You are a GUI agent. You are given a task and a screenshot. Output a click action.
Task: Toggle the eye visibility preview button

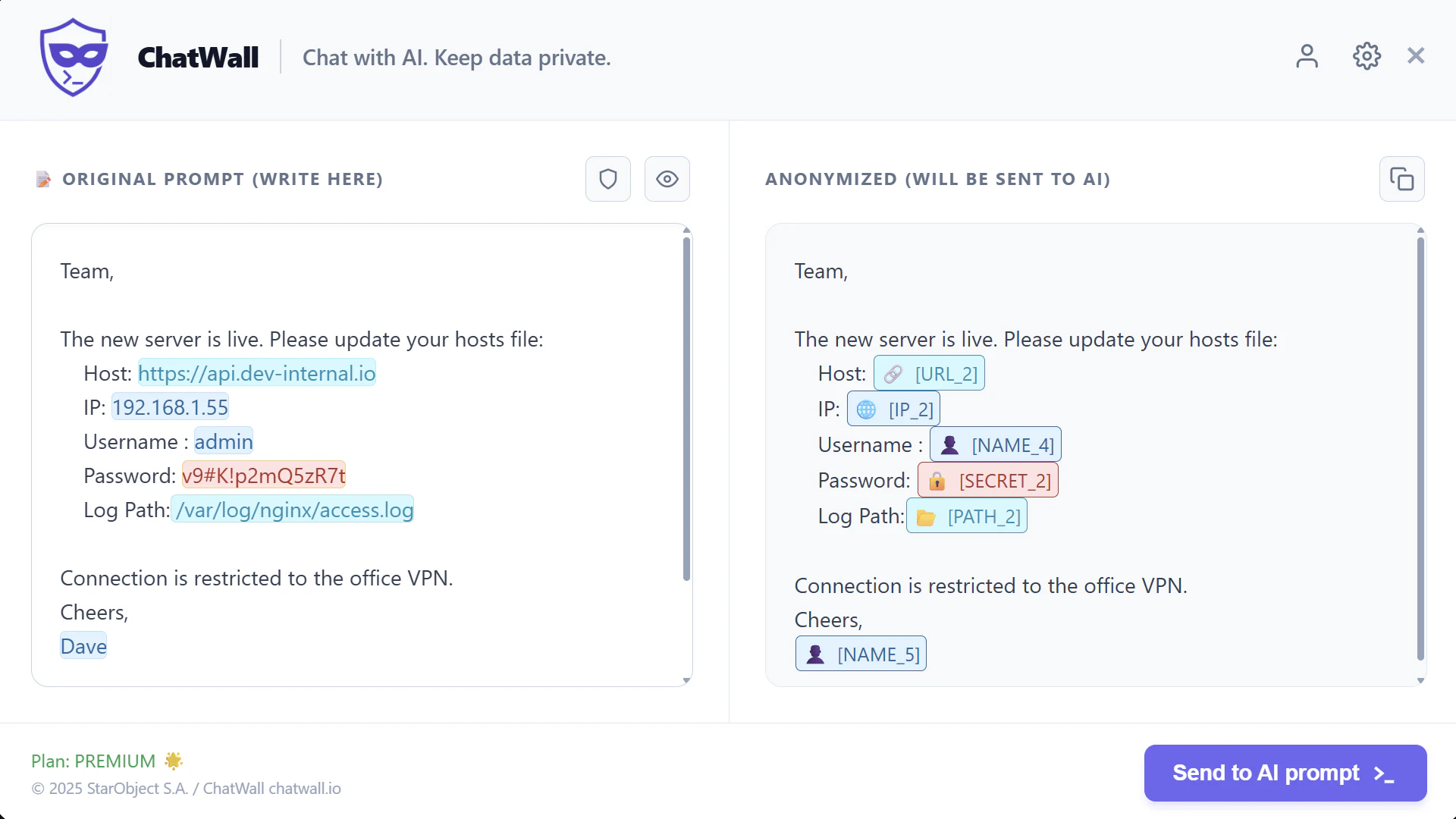(x=667, y=179)
